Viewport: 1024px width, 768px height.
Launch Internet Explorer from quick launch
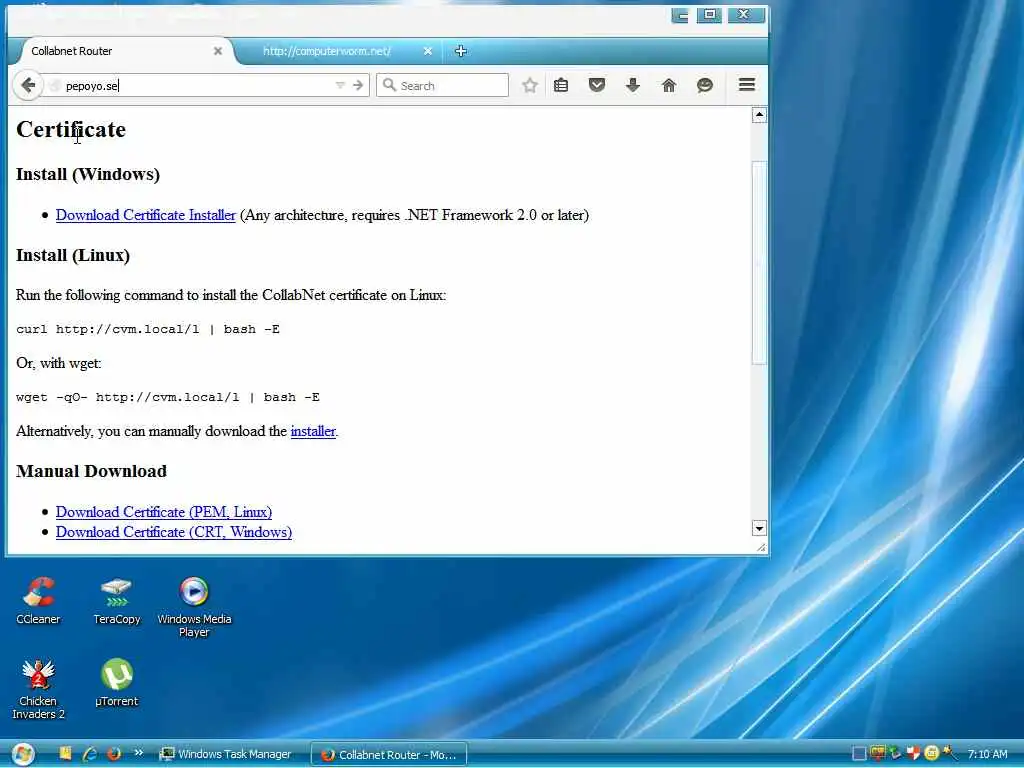click(89, 754)
